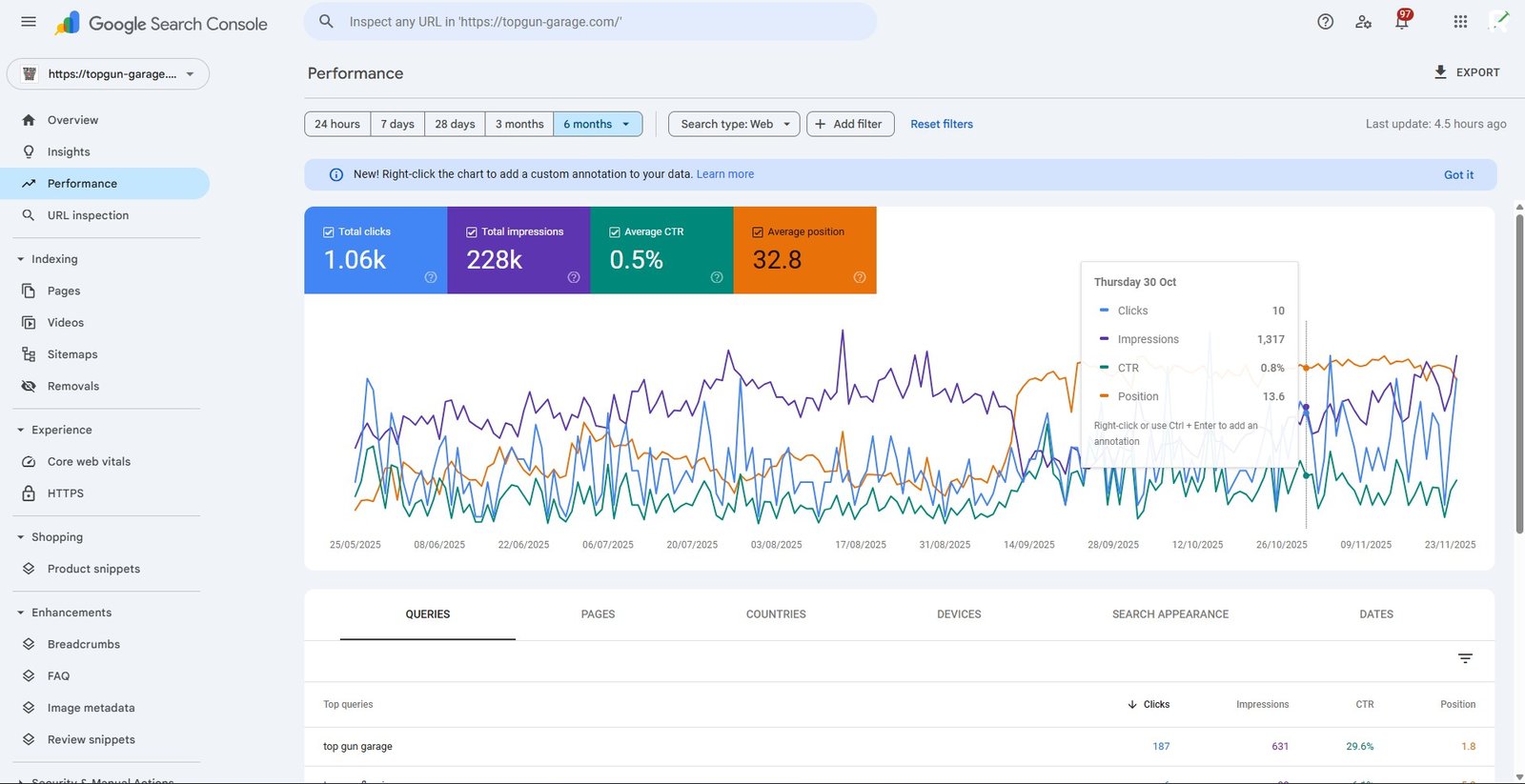Click the Reset filters link

[941, 124]
